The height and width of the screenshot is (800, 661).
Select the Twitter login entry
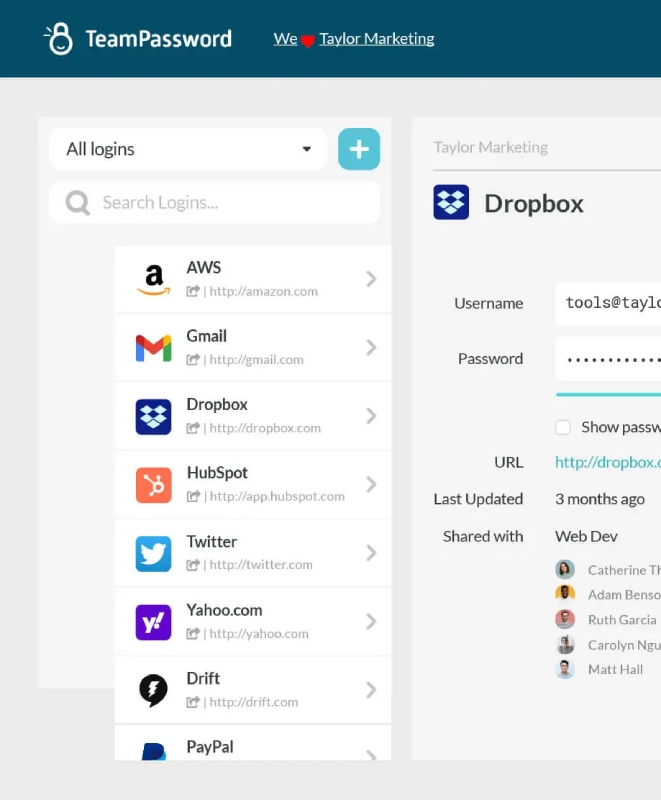tap(252, 553)
